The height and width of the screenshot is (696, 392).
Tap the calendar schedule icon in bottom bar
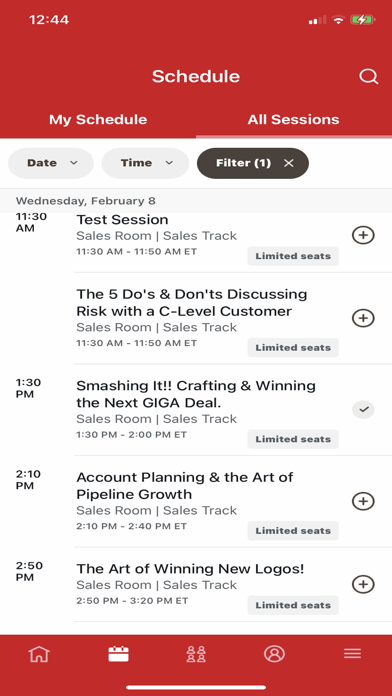point(118,653)
